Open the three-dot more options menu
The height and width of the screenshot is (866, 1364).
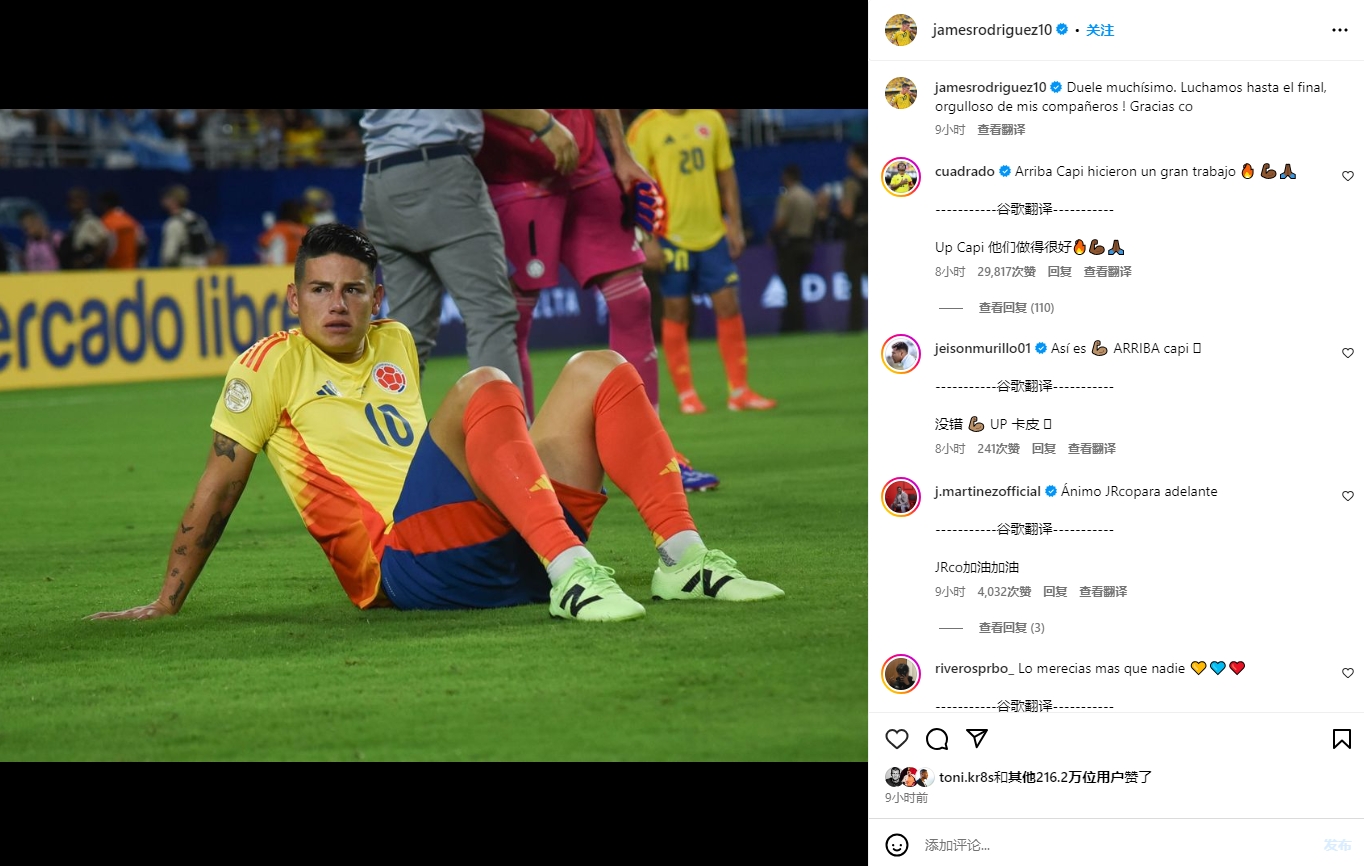point(1340,30)
